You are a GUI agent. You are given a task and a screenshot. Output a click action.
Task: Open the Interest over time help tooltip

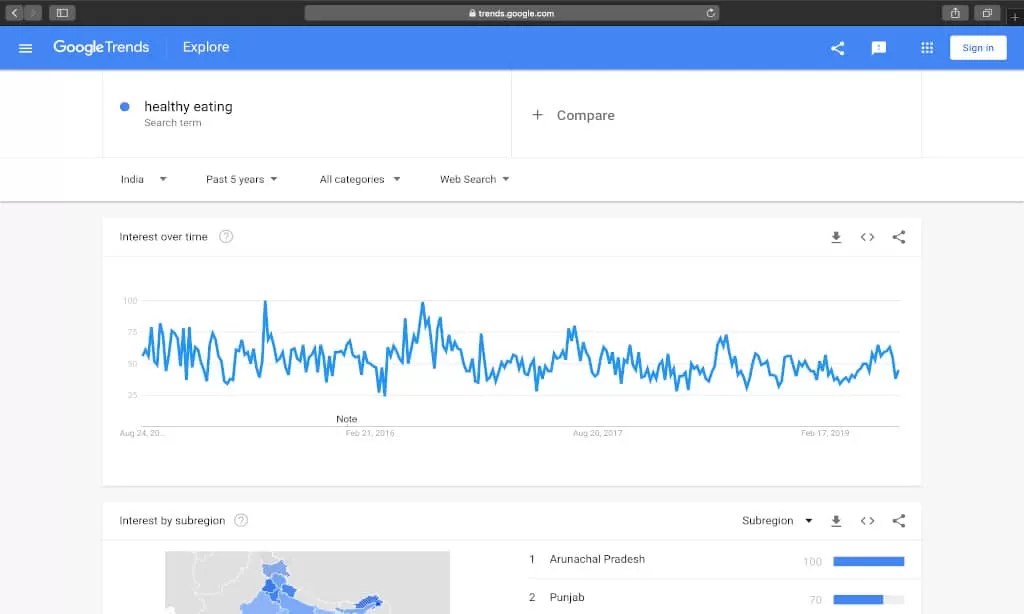[226, 236]
